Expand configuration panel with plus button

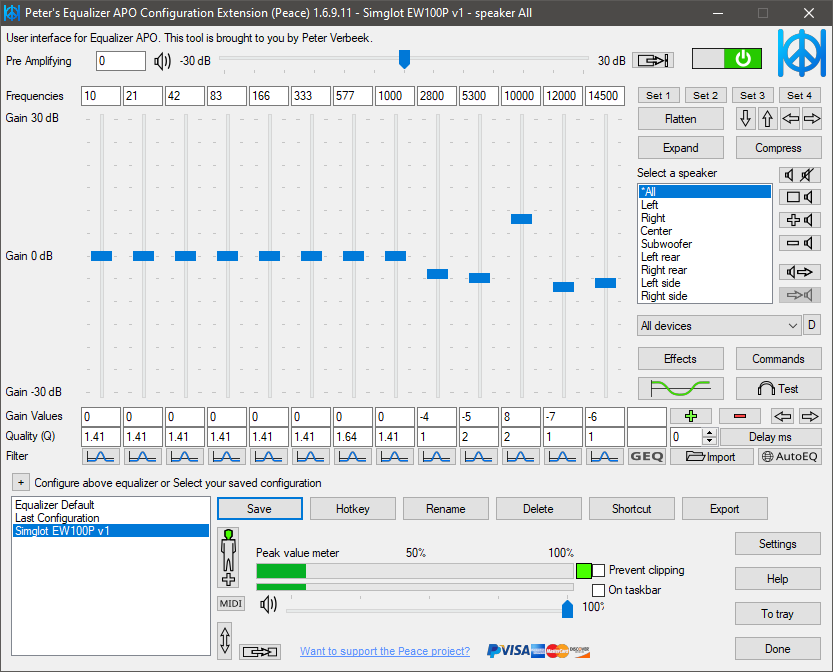tap(21, 482)
